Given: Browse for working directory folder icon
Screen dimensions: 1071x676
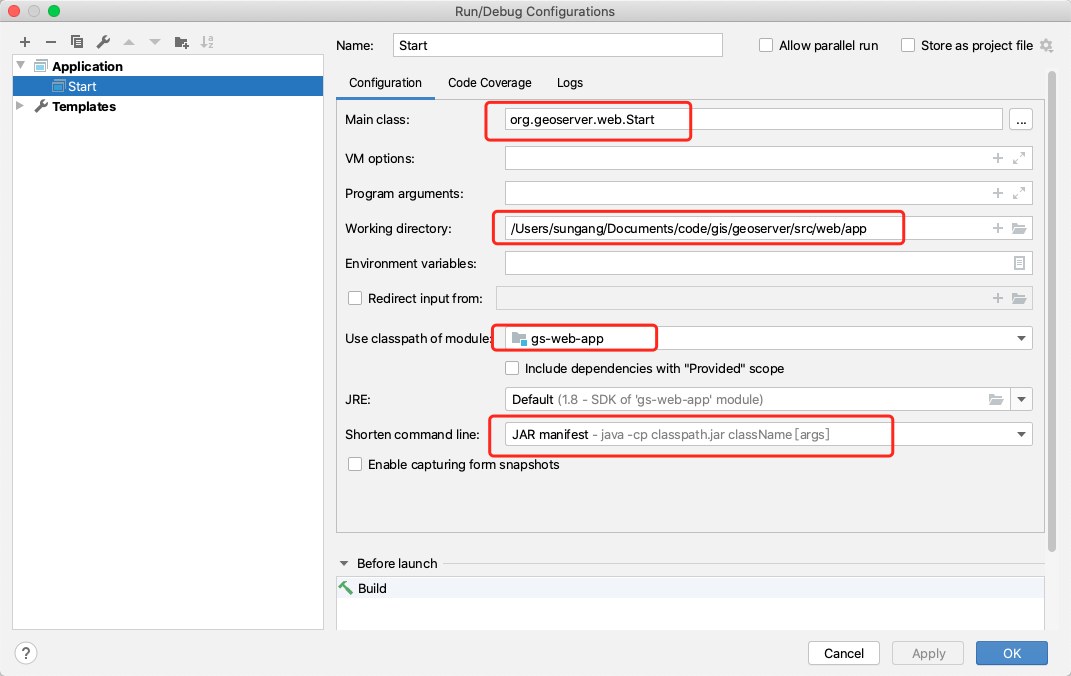Looking at the screenshot, I should 1019,229.
